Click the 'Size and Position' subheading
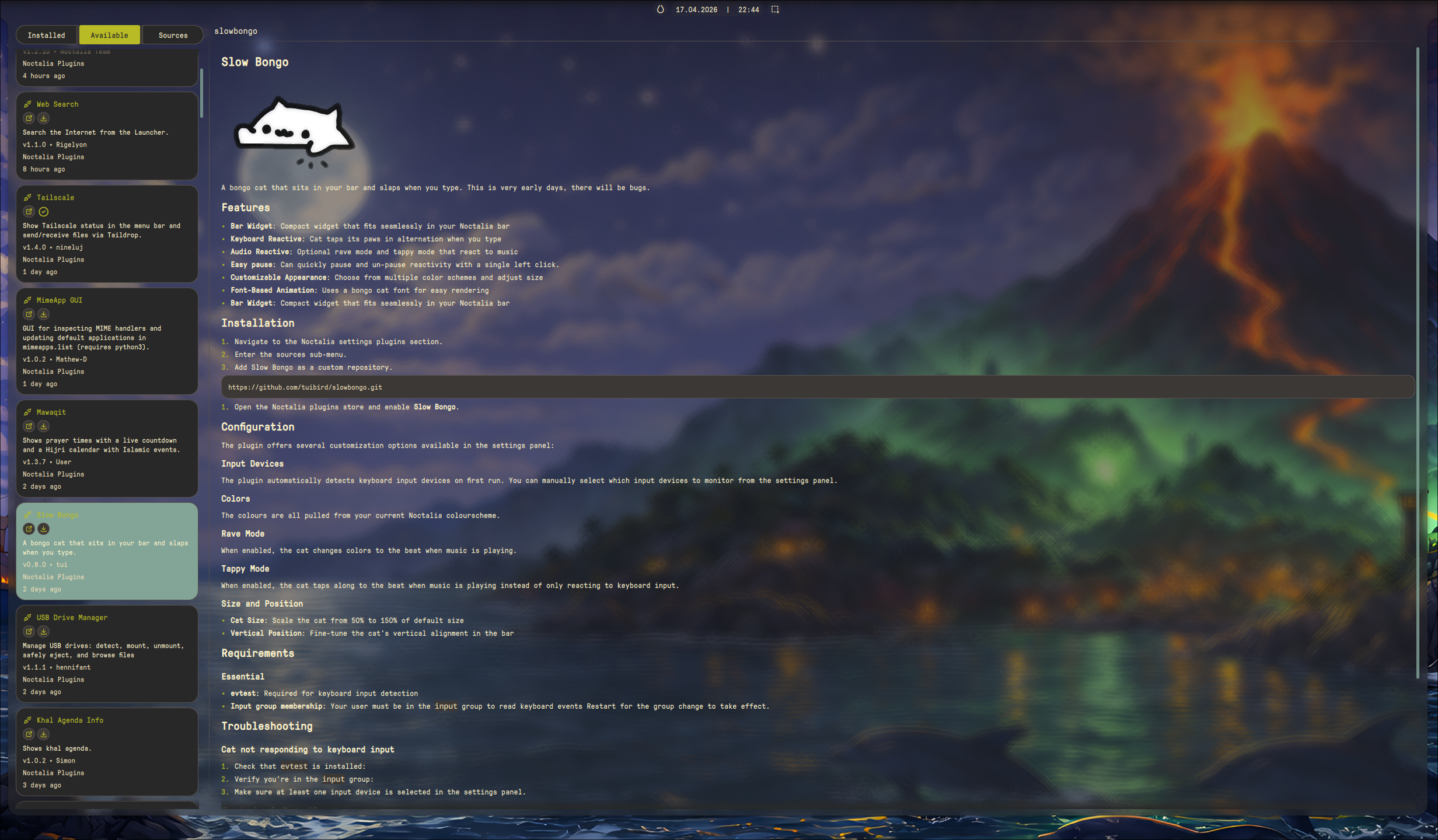 262,604
